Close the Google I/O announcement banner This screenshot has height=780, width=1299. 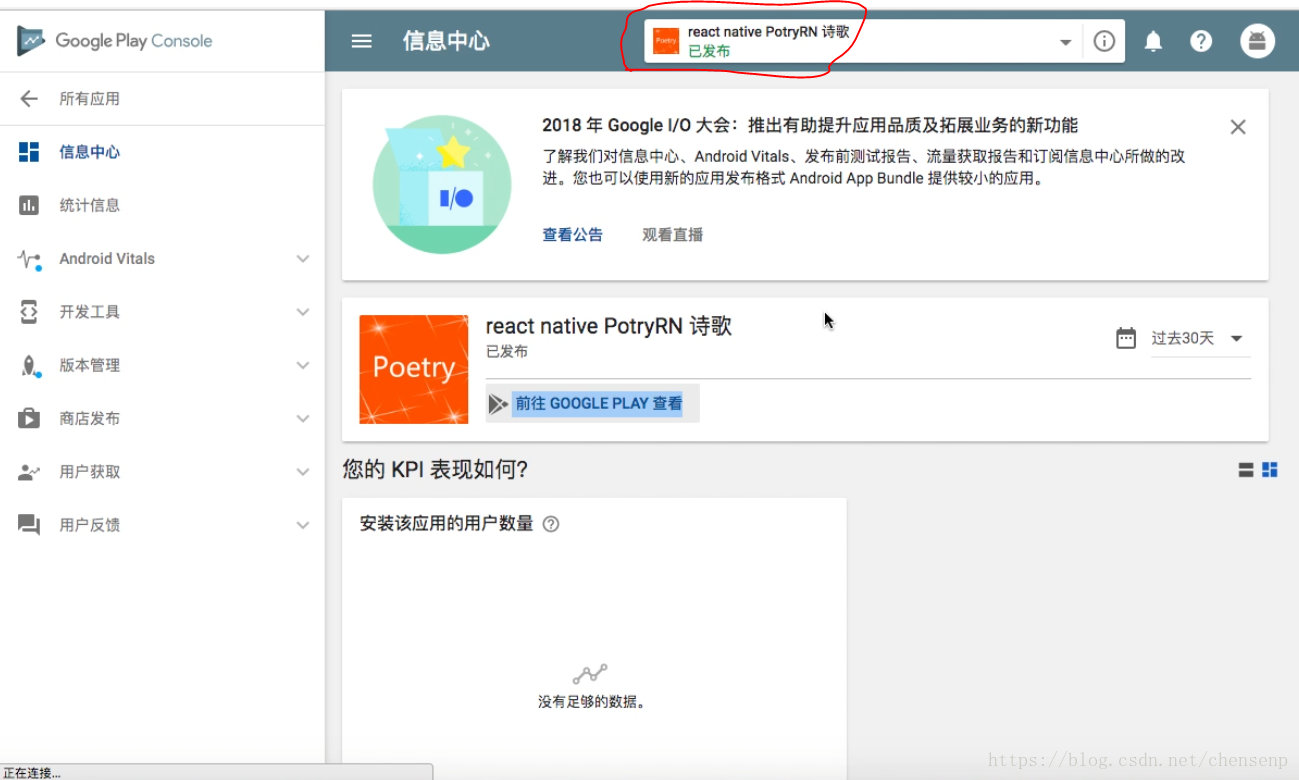[1238, 127]
